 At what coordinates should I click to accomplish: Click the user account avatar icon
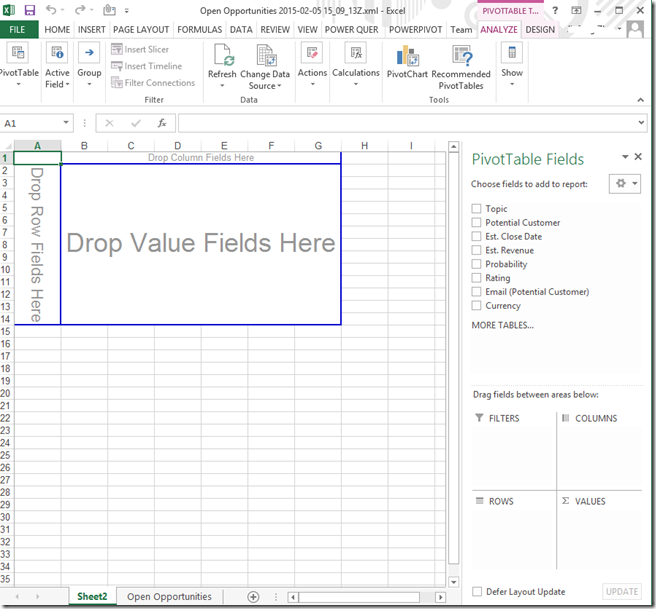635,30
